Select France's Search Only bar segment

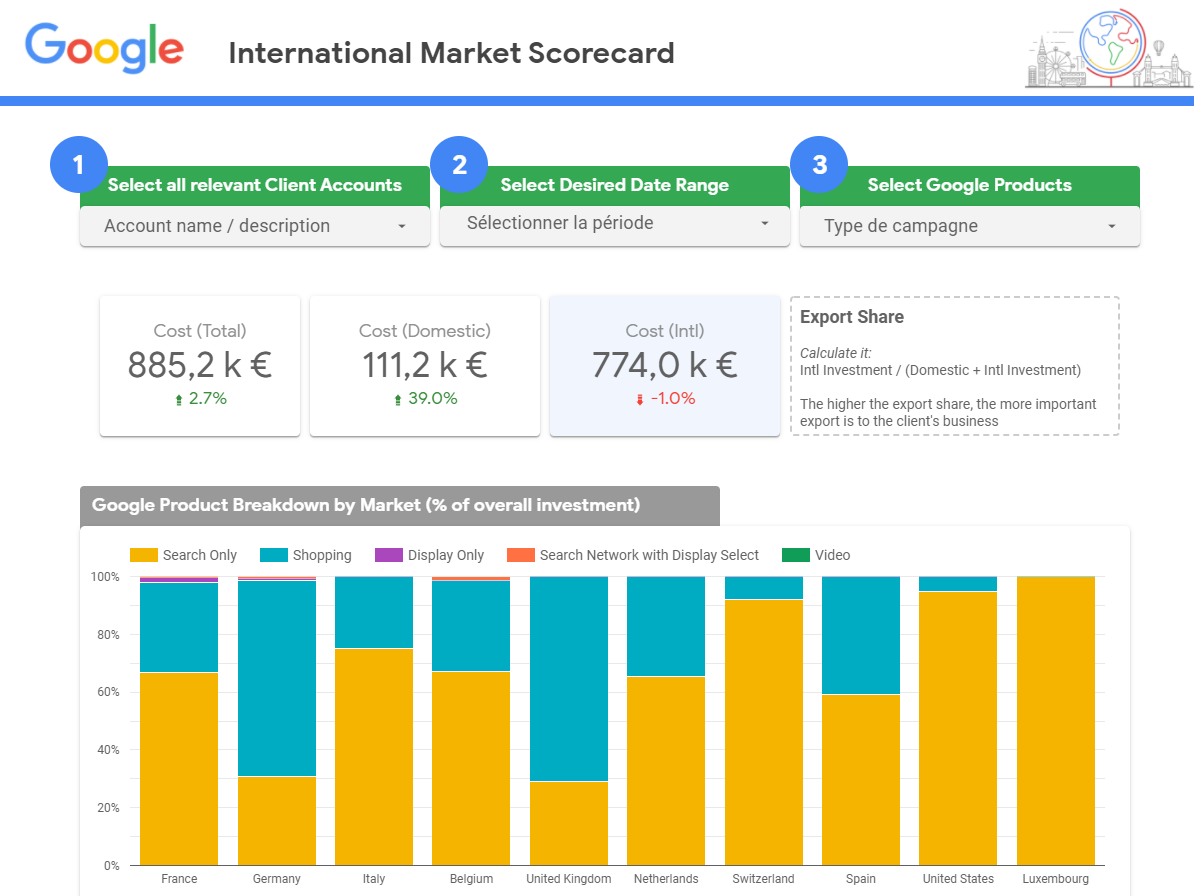179,769
